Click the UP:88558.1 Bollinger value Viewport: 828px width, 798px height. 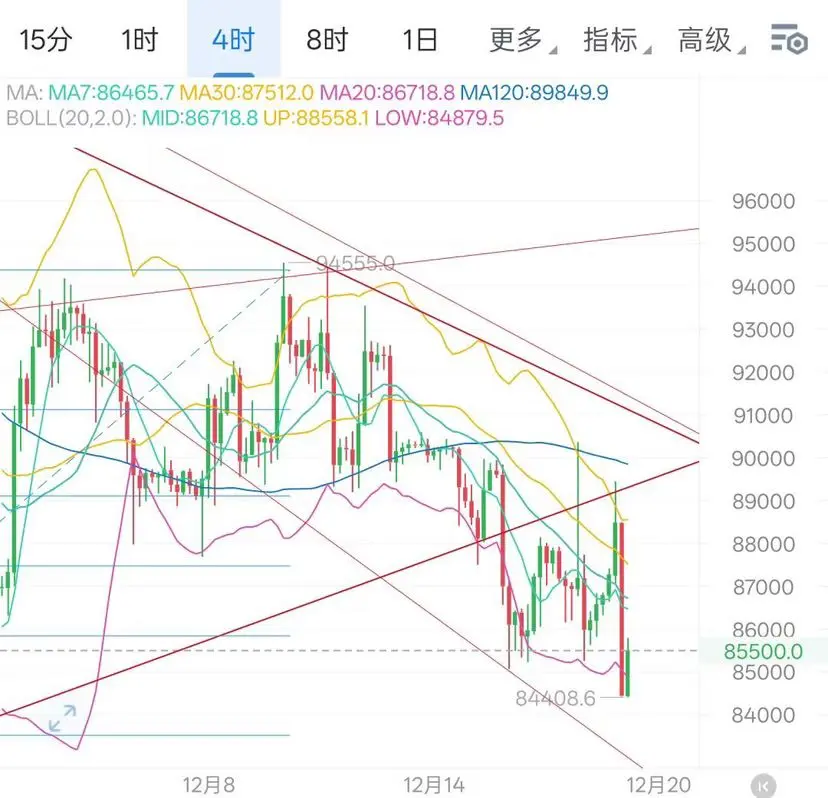click(316, 117)
